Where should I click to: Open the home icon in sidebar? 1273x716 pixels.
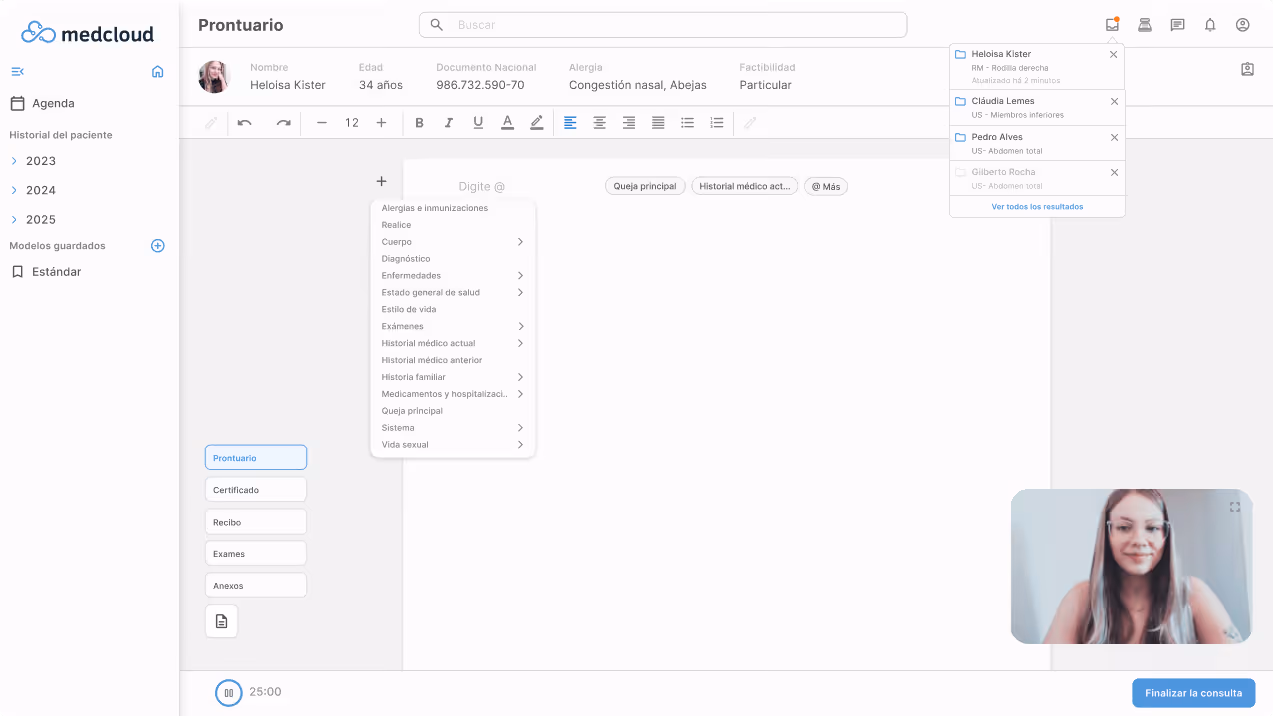(x=157, y=72)
